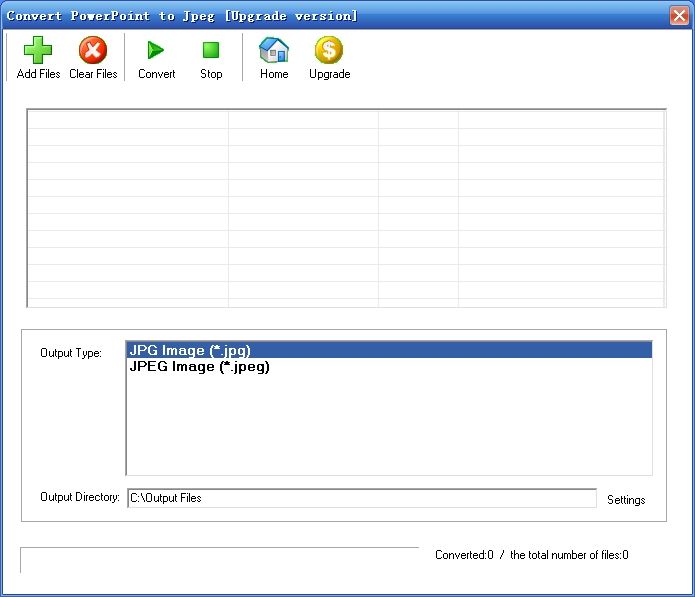Screen dimensions: 695x597
Task: Choose JPEG Image (*.jpeg) output type
Action: 199,367
